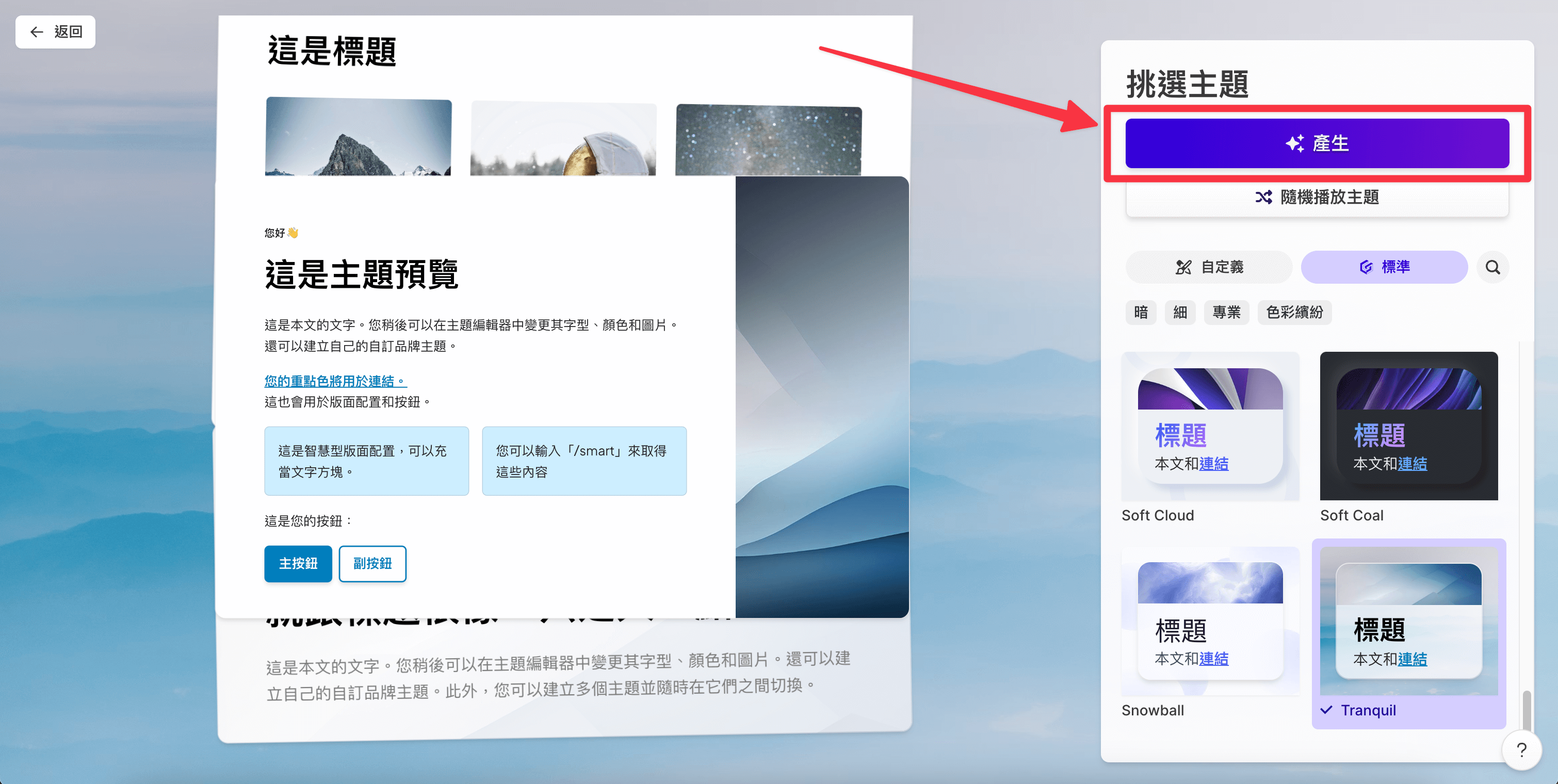Click the Tranquil checkmark icon
The width and height of the screenshot is (1558, 784).
1326,710
